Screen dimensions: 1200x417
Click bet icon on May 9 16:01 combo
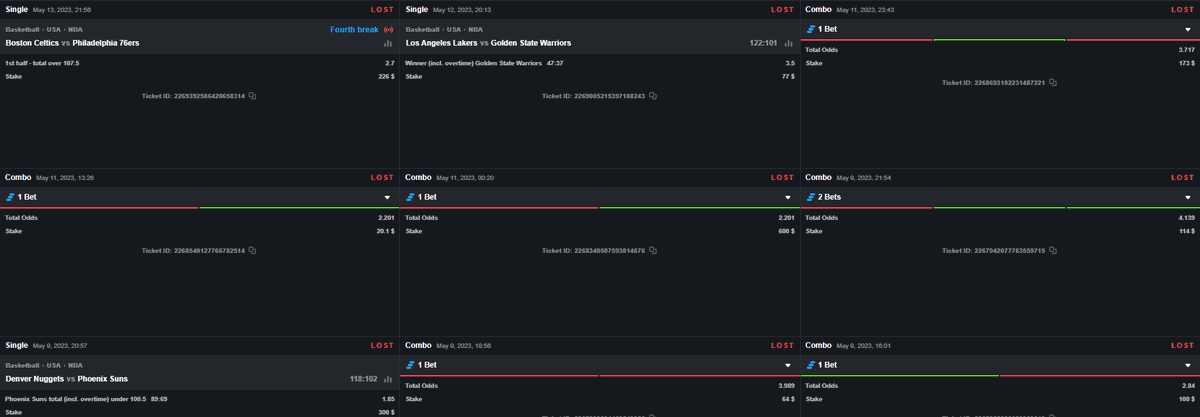[810, 365]
